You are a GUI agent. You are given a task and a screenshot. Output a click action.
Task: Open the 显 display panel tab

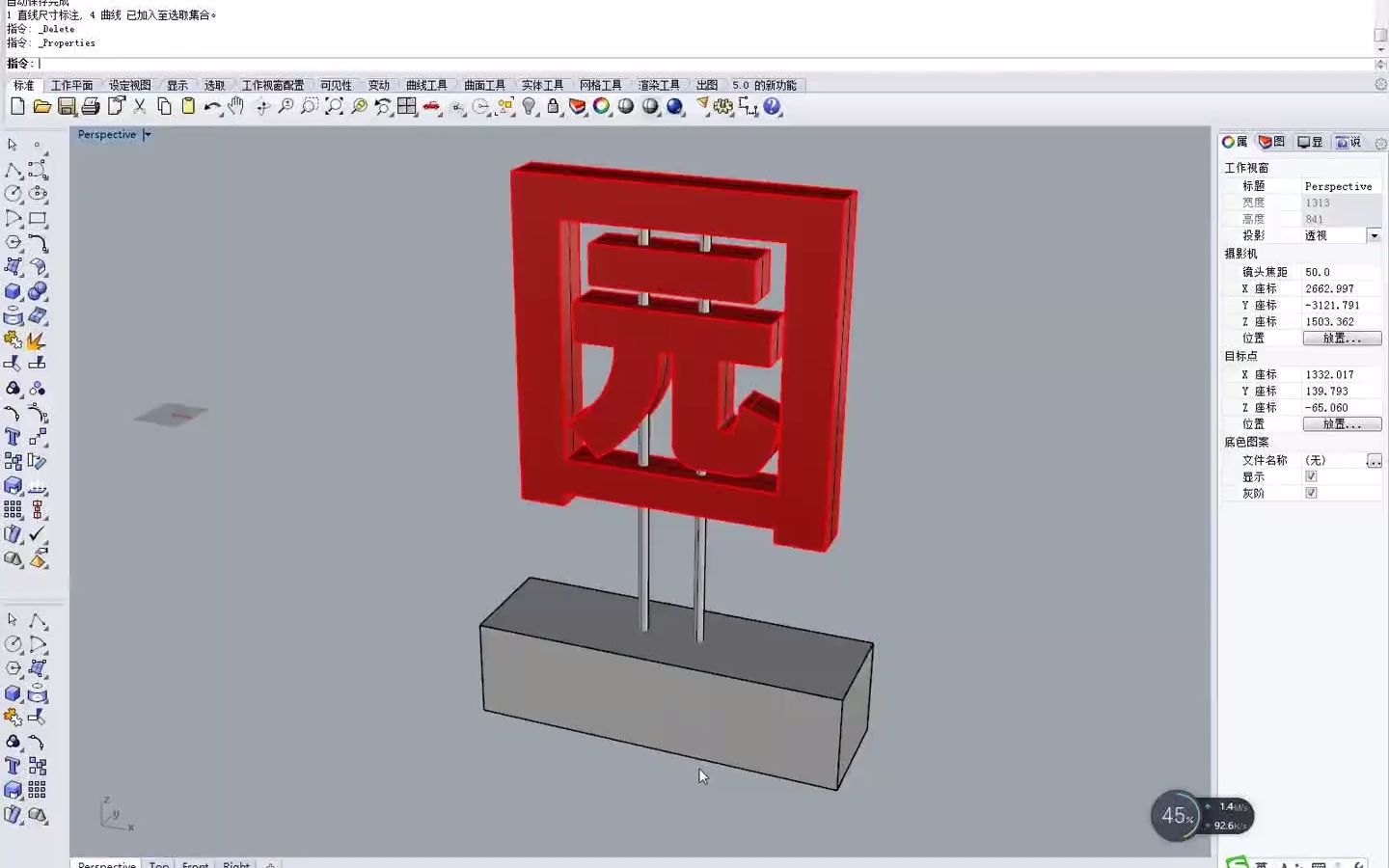coord(1310,142)
